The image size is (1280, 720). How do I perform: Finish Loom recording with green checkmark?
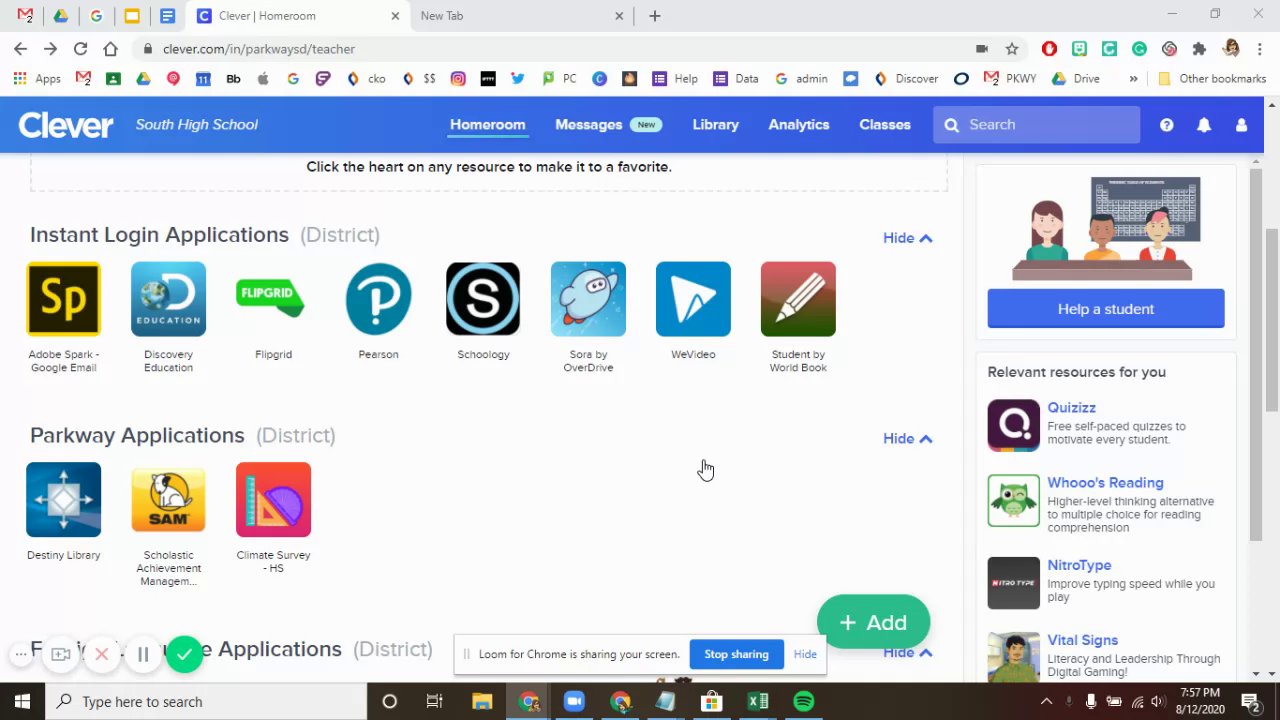point(184,654)
